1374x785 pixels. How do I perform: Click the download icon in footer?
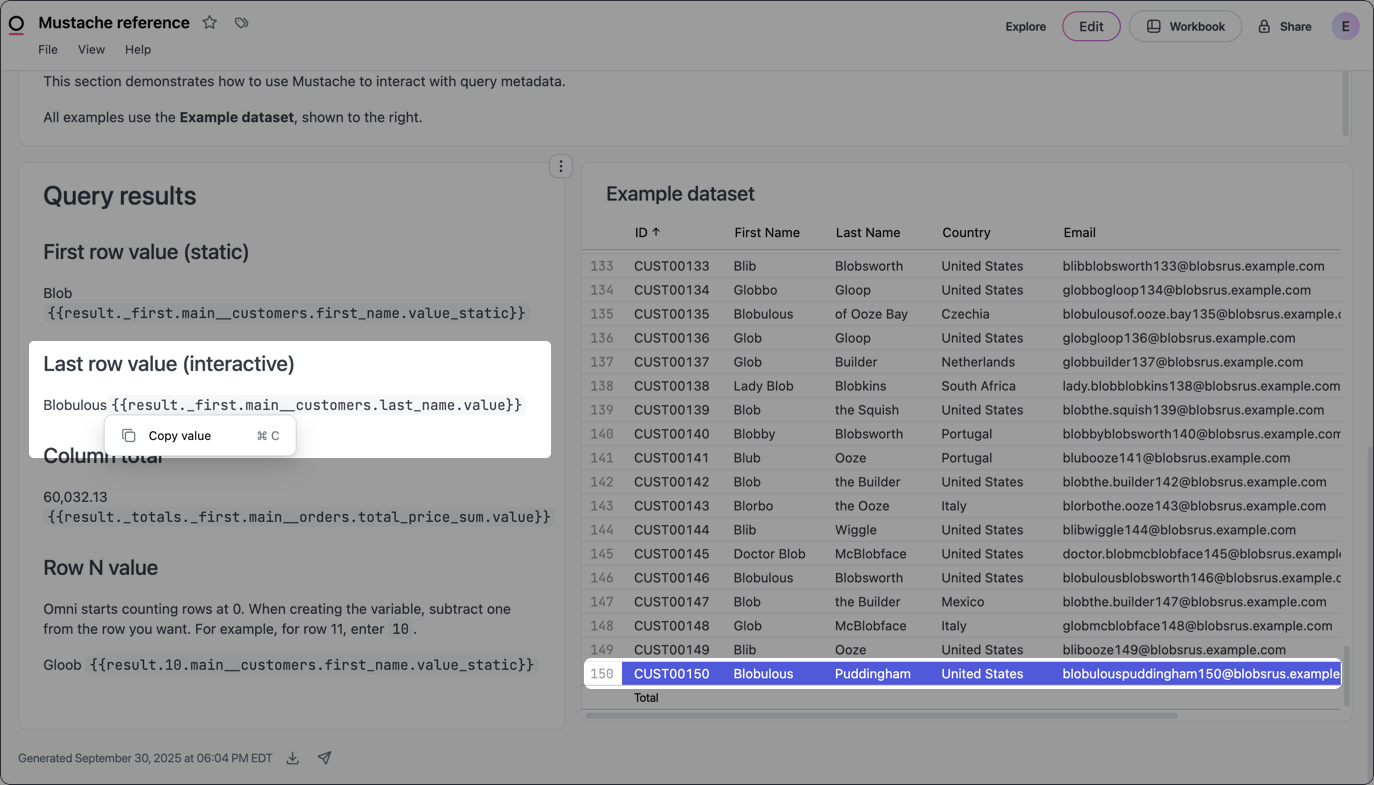coord(293,758)
